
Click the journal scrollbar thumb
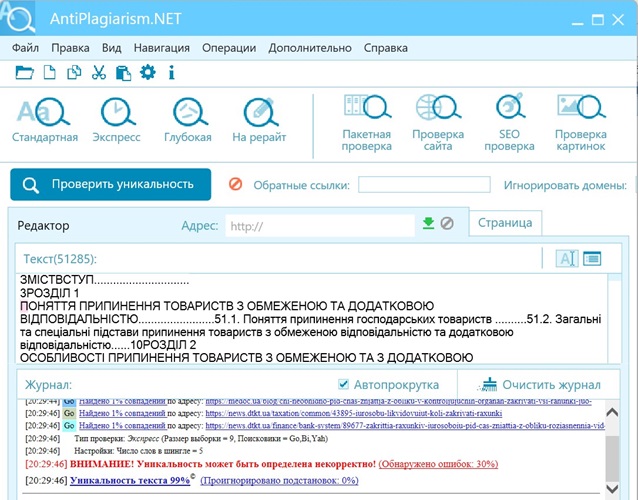coord(612,458)
